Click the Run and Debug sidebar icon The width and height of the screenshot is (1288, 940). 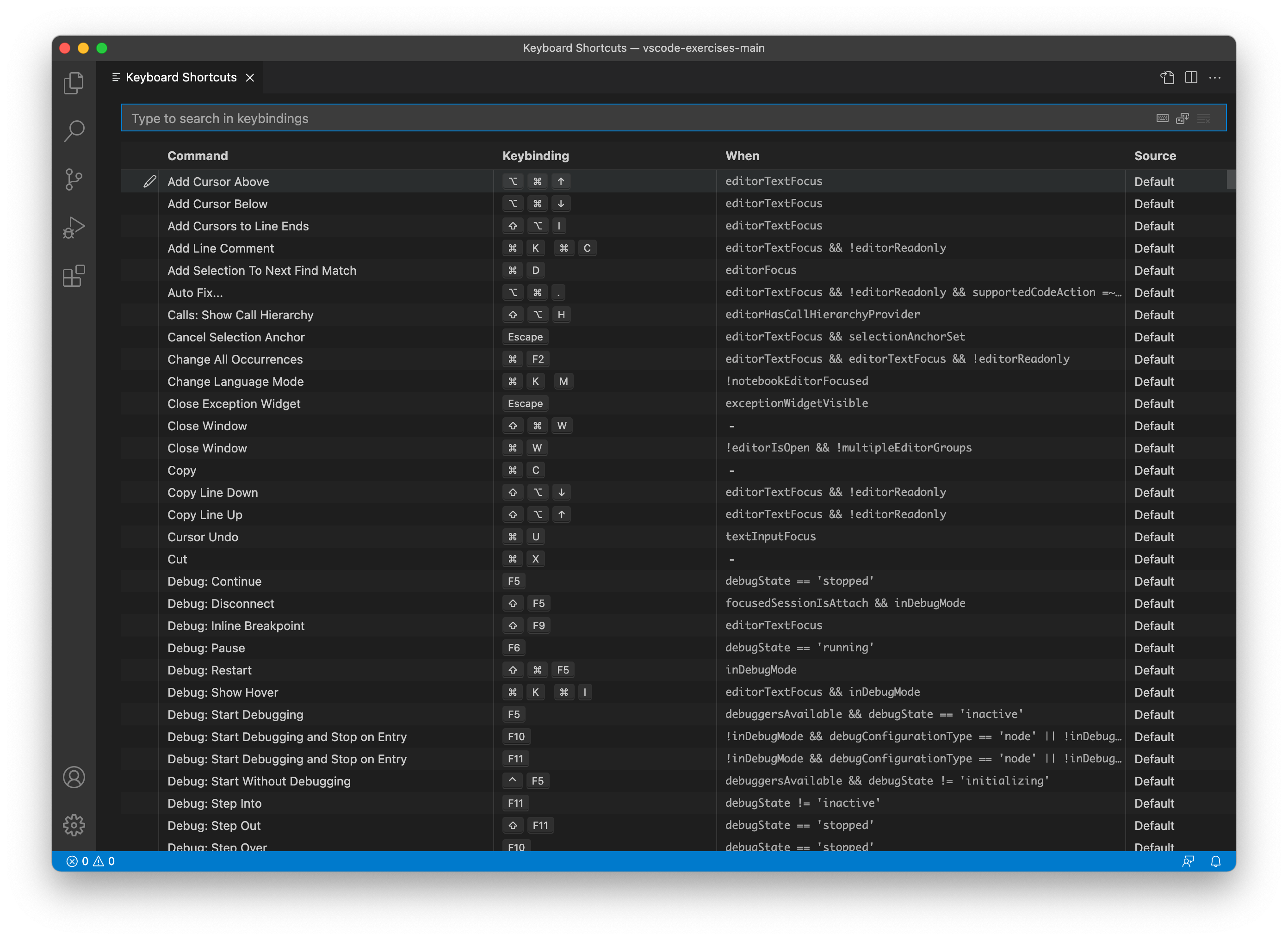click(76, 228)
